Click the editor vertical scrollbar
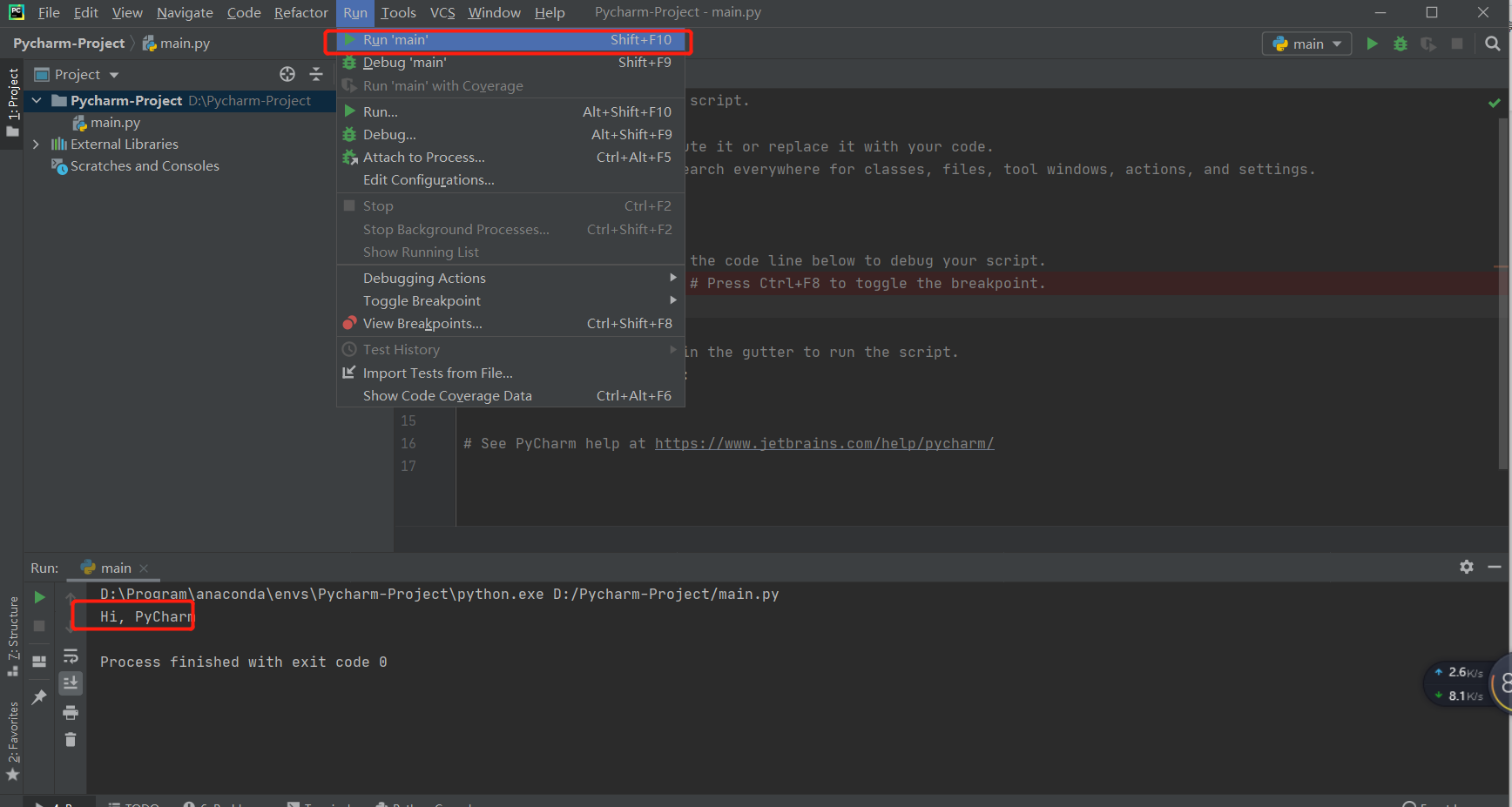The height and width of the screenshot is (807, 1512). click(1502, 296)
